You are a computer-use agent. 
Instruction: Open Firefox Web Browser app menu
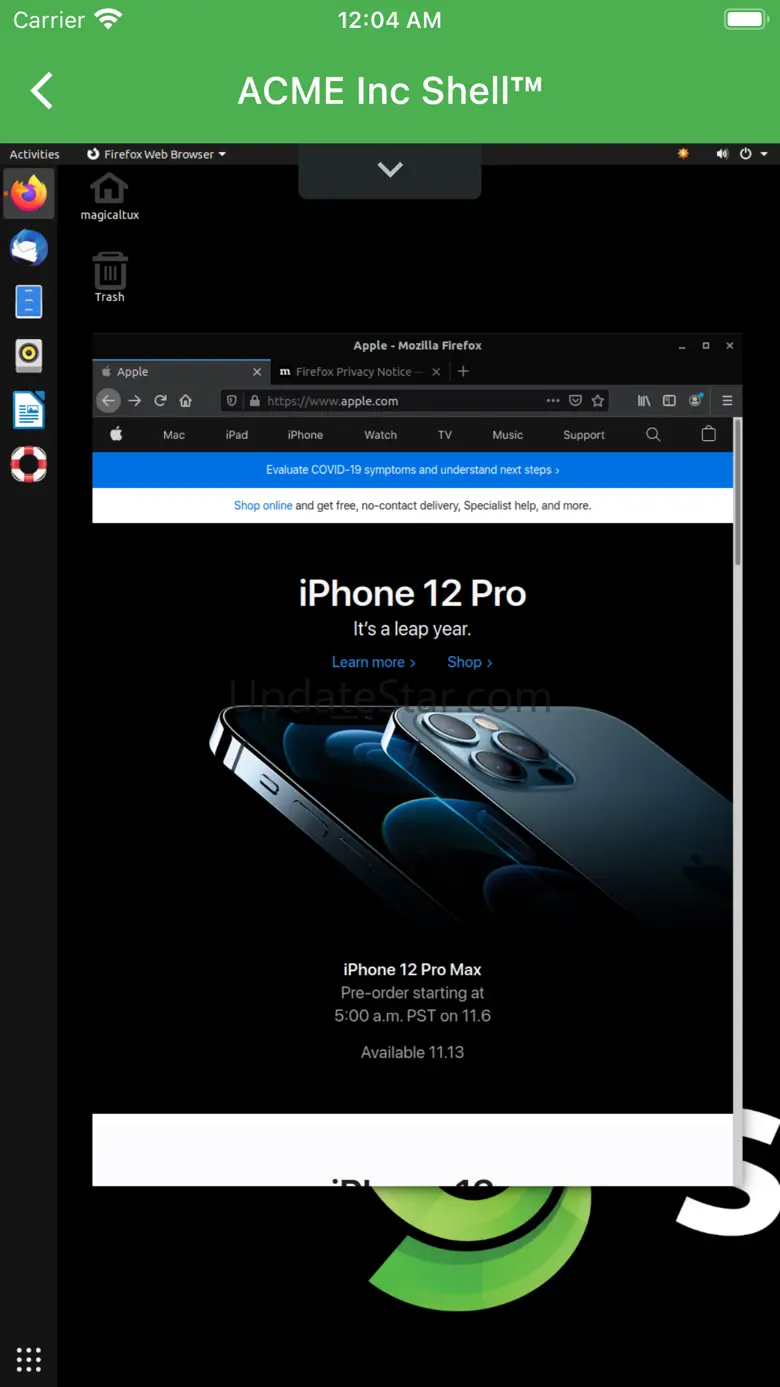pyautogui.click(x=156, y=154)
